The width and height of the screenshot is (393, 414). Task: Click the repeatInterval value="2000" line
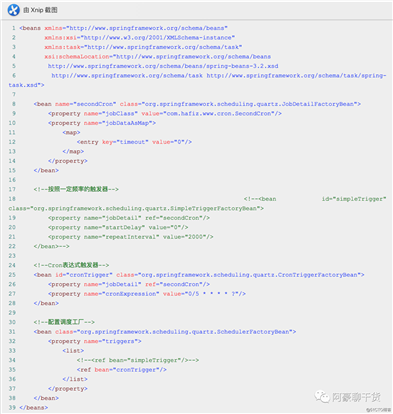click(131, 237)
